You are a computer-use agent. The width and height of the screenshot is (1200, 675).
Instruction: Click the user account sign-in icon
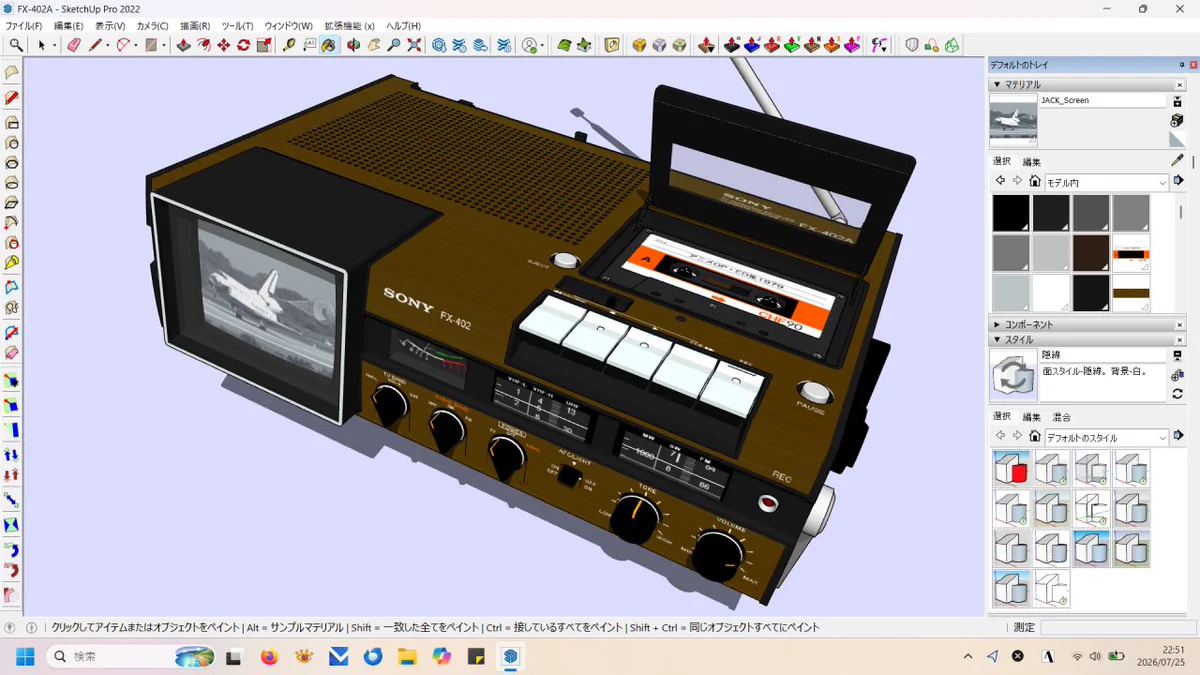528,45
